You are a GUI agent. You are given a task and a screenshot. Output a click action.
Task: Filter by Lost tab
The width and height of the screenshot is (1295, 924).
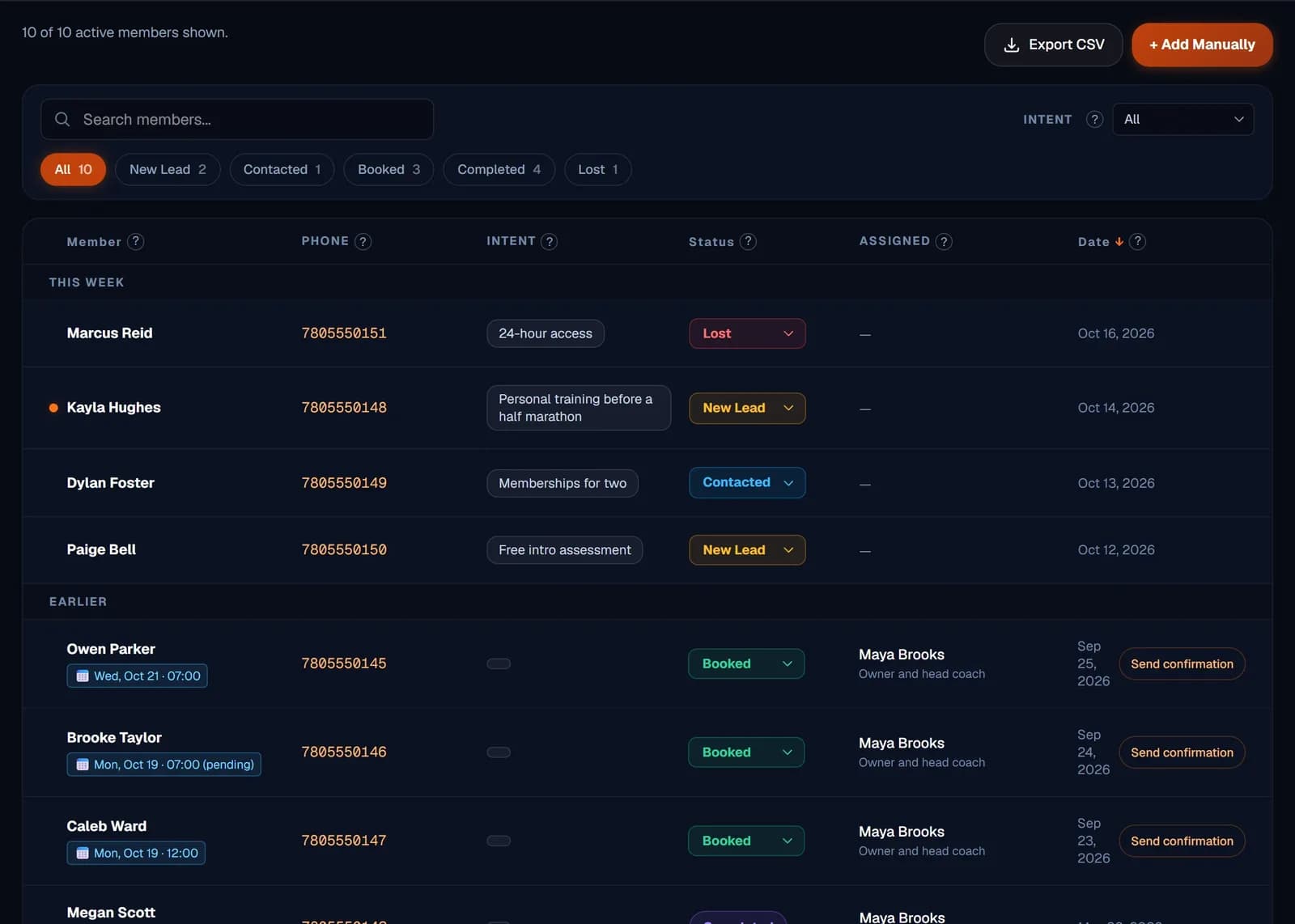coord(598,169)
